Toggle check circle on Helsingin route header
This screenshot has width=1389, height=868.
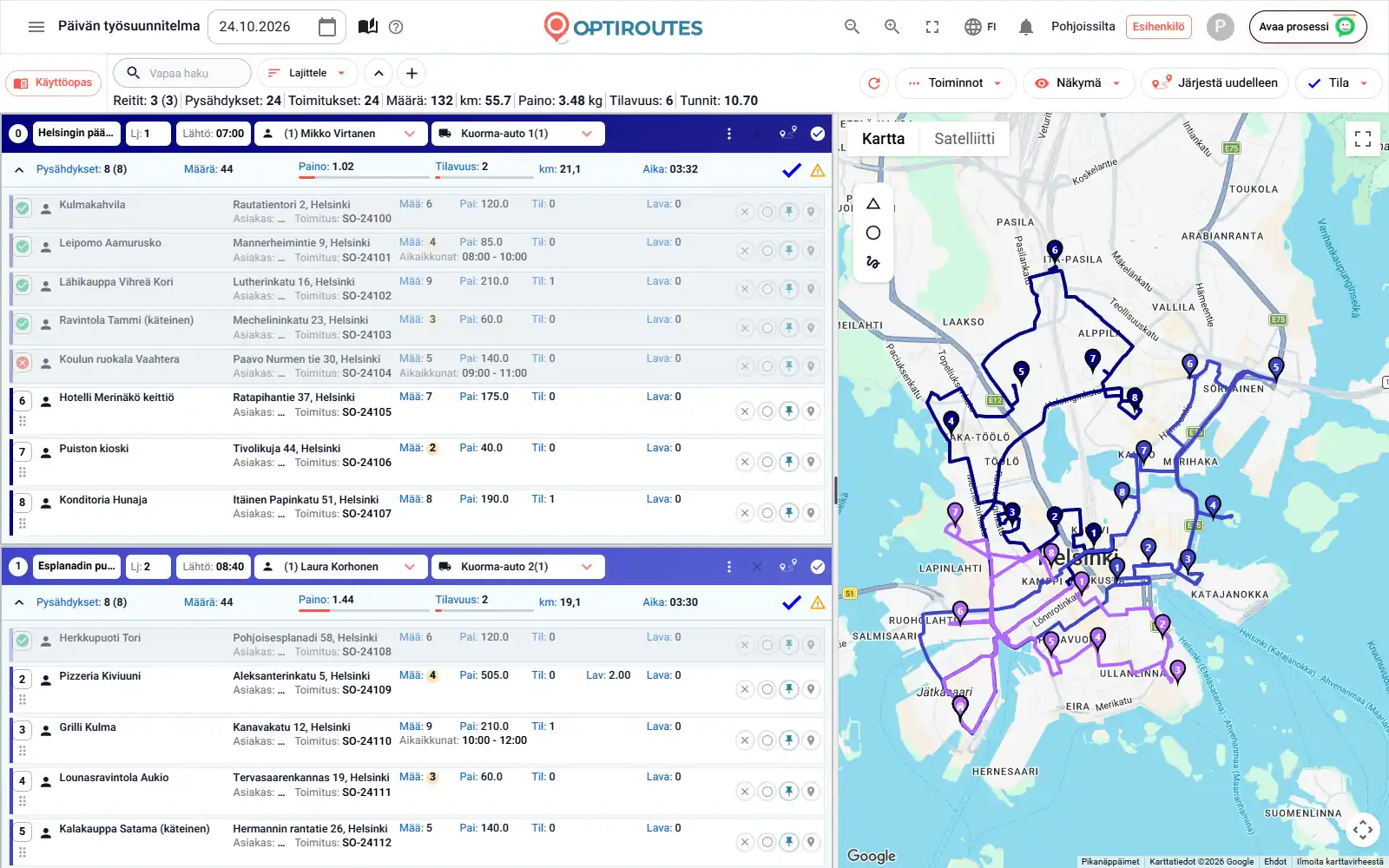pos(818,134)
